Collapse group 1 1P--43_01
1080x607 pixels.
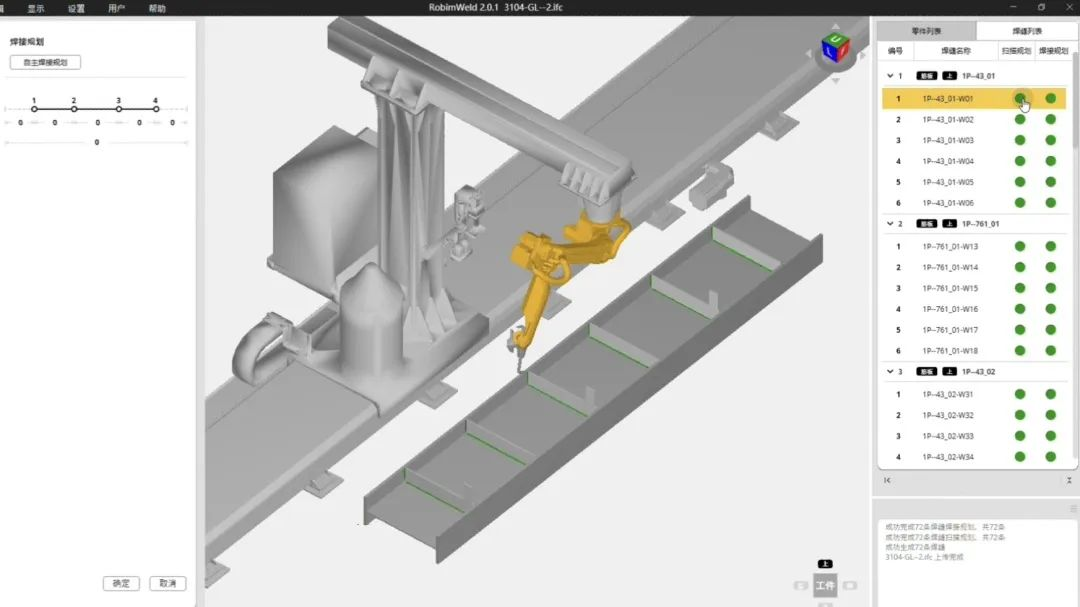tap(890, 76)
